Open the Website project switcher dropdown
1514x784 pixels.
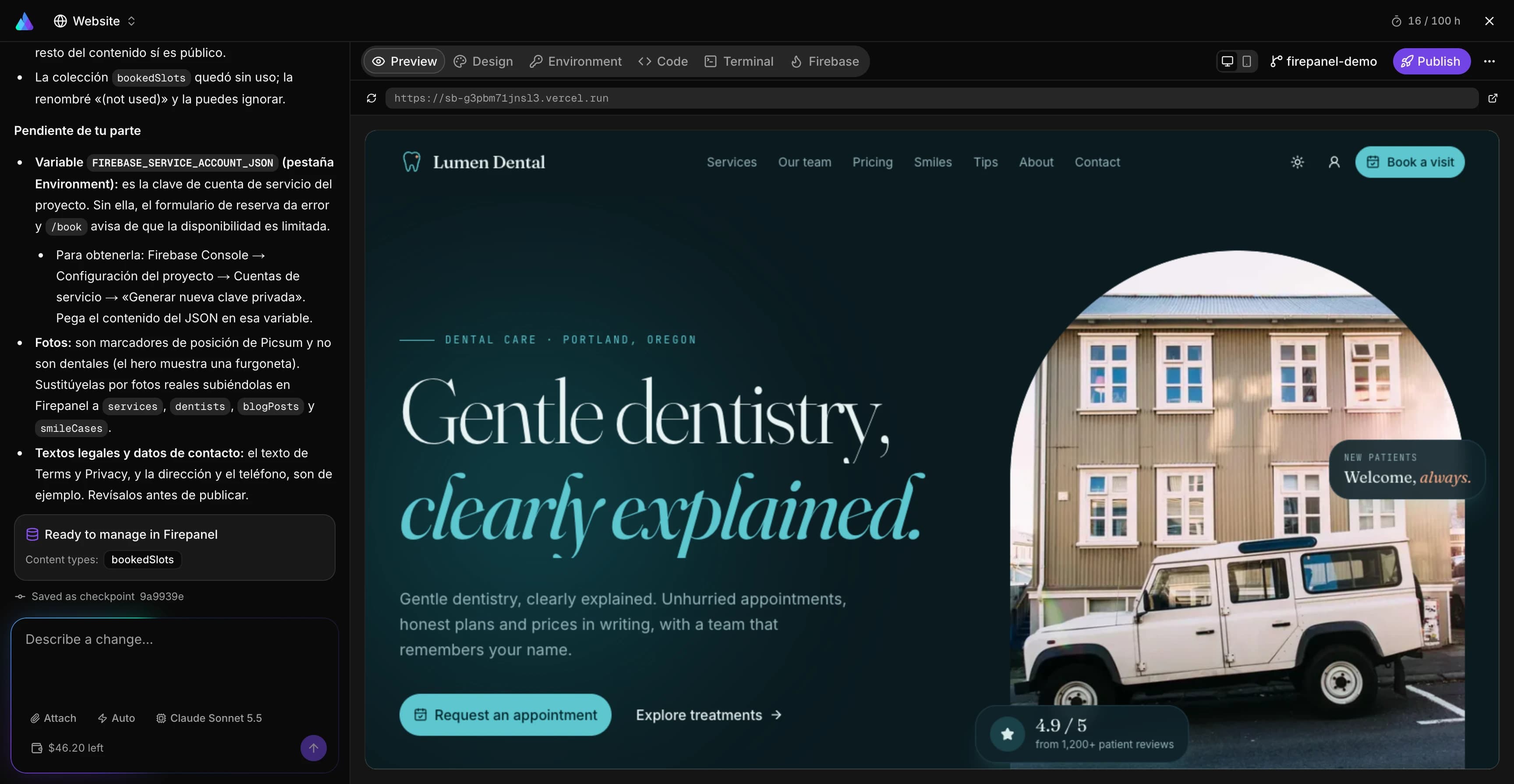(x=95, y=21)
